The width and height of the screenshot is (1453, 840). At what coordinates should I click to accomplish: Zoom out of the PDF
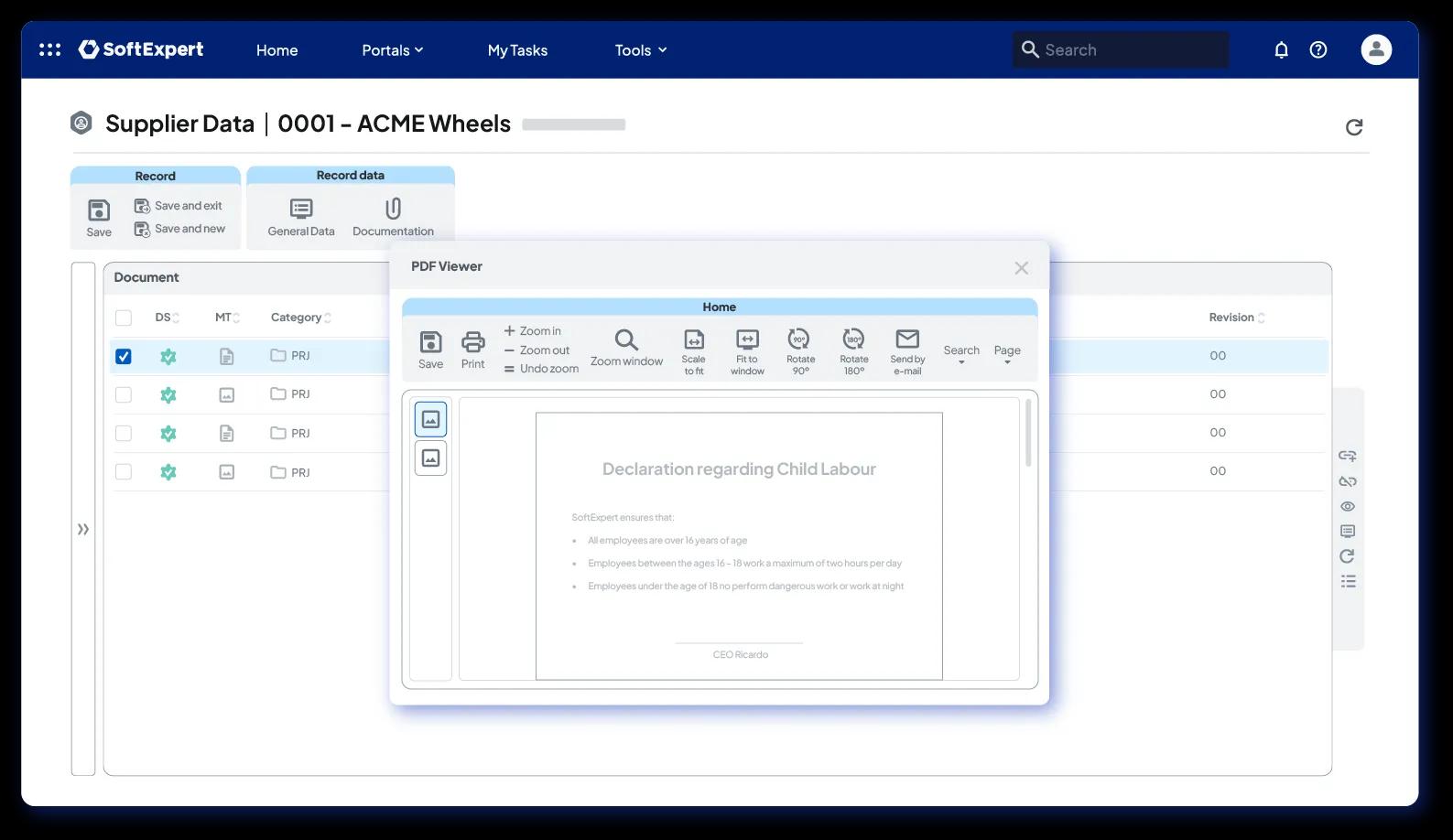click(x=537, y=350)
